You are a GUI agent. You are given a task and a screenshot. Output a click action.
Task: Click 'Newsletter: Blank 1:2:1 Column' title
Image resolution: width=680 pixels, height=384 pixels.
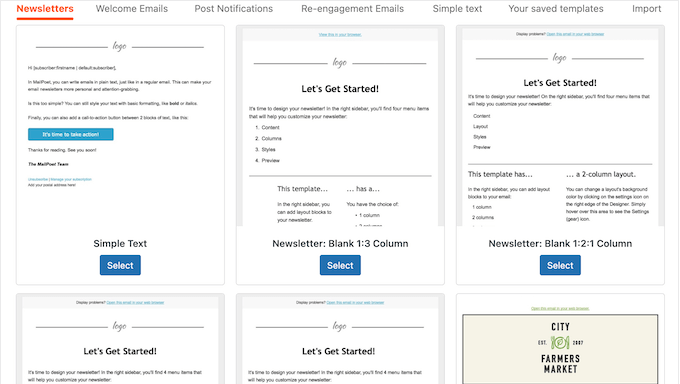click(560, 244)
